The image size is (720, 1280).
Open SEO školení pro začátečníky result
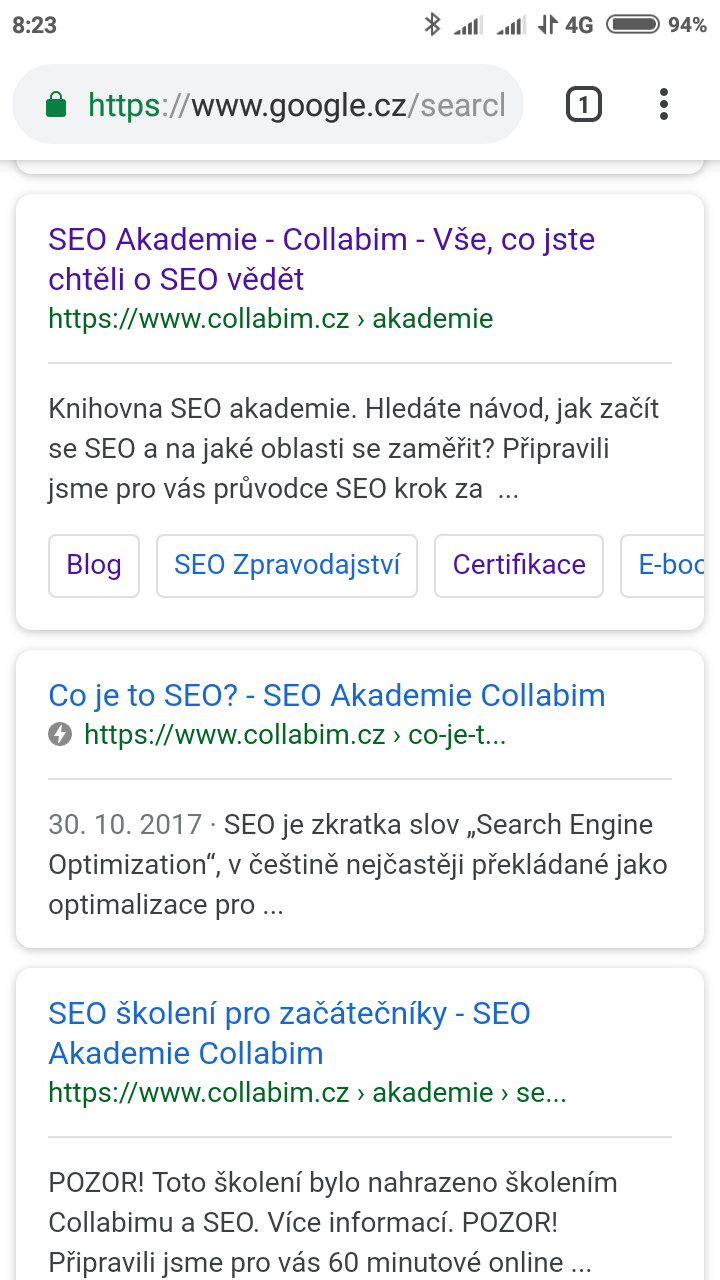[289, 1033]
